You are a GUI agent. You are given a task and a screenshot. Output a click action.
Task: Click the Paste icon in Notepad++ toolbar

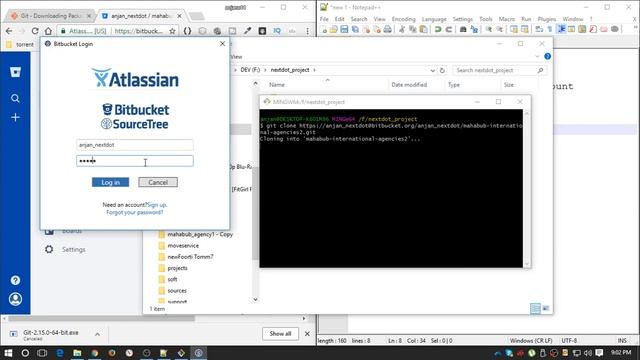(x=424, y=29)
